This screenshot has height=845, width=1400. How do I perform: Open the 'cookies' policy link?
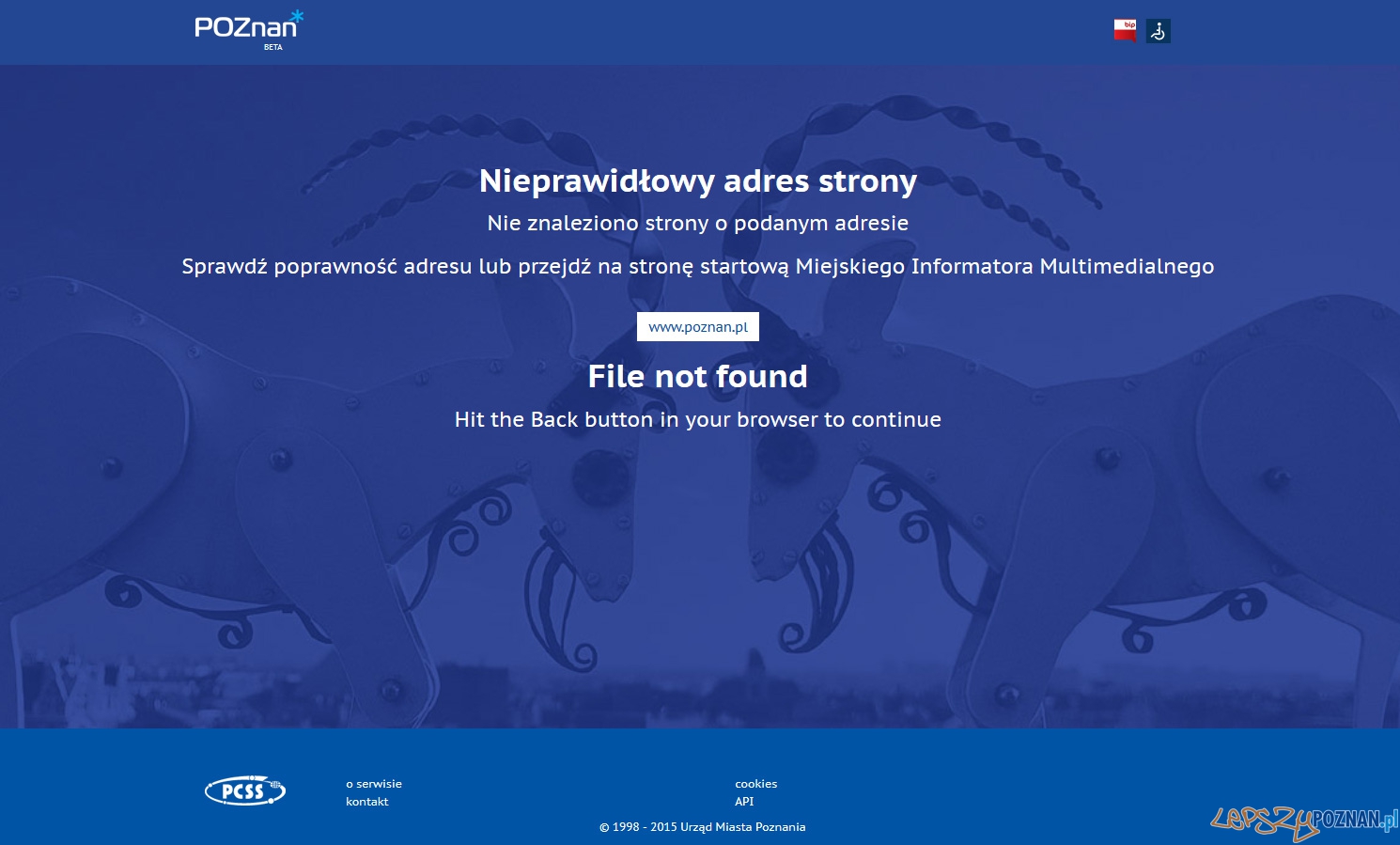coord(756,783)
